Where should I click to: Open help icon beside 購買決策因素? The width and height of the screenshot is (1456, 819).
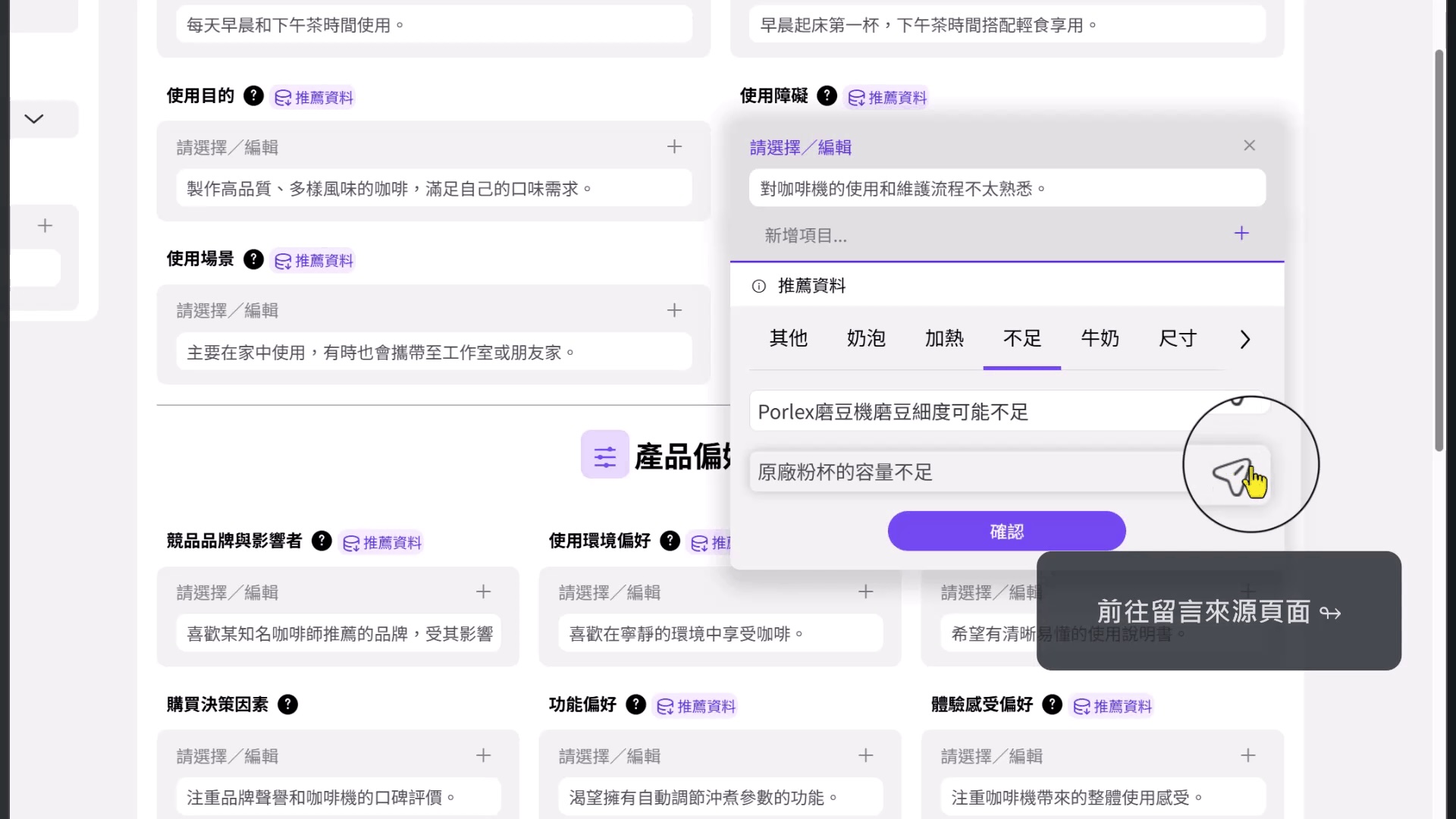coord(288,704)
